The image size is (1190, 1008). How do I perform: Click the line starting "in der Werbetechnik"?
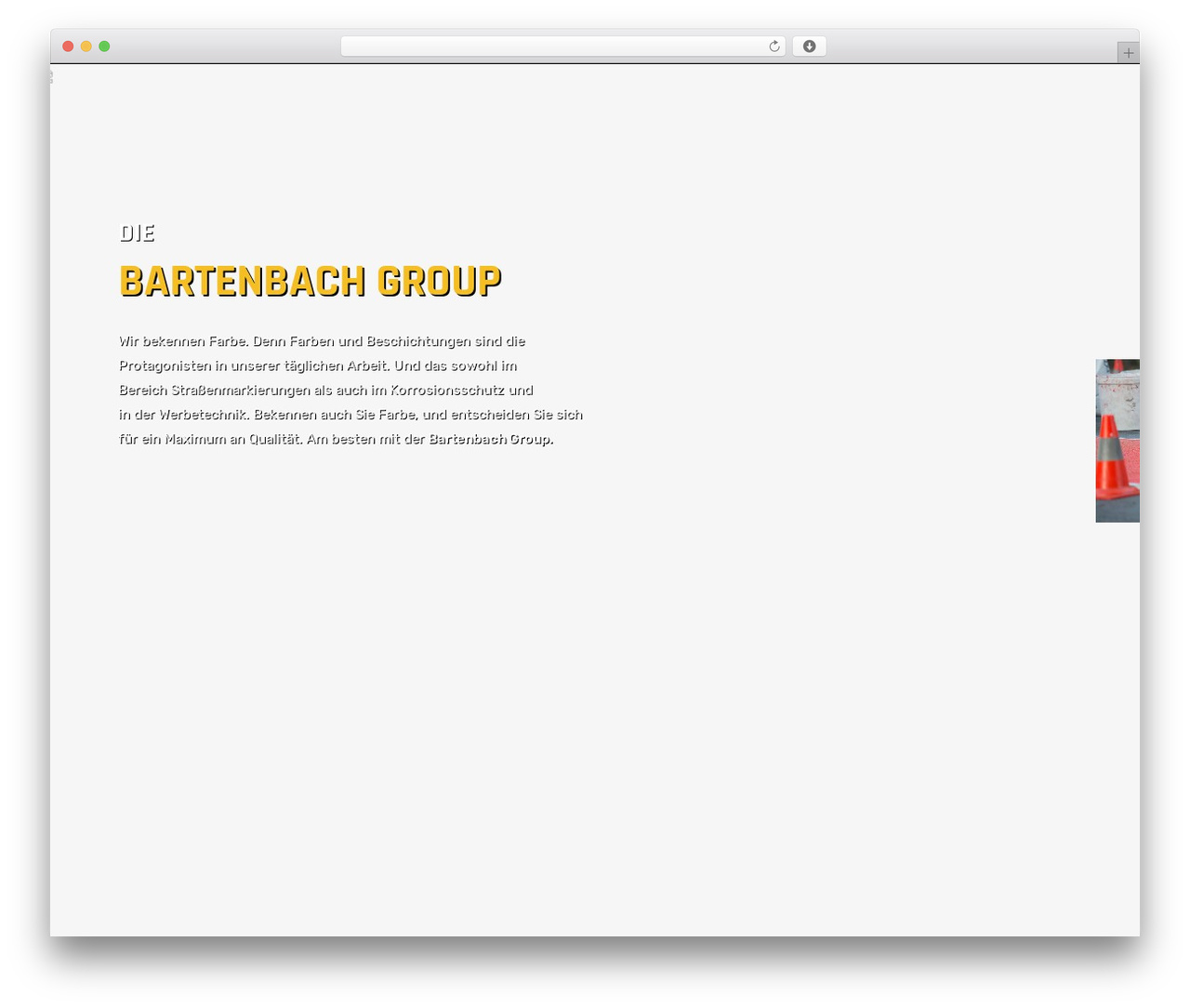click(x=351, y=414)
